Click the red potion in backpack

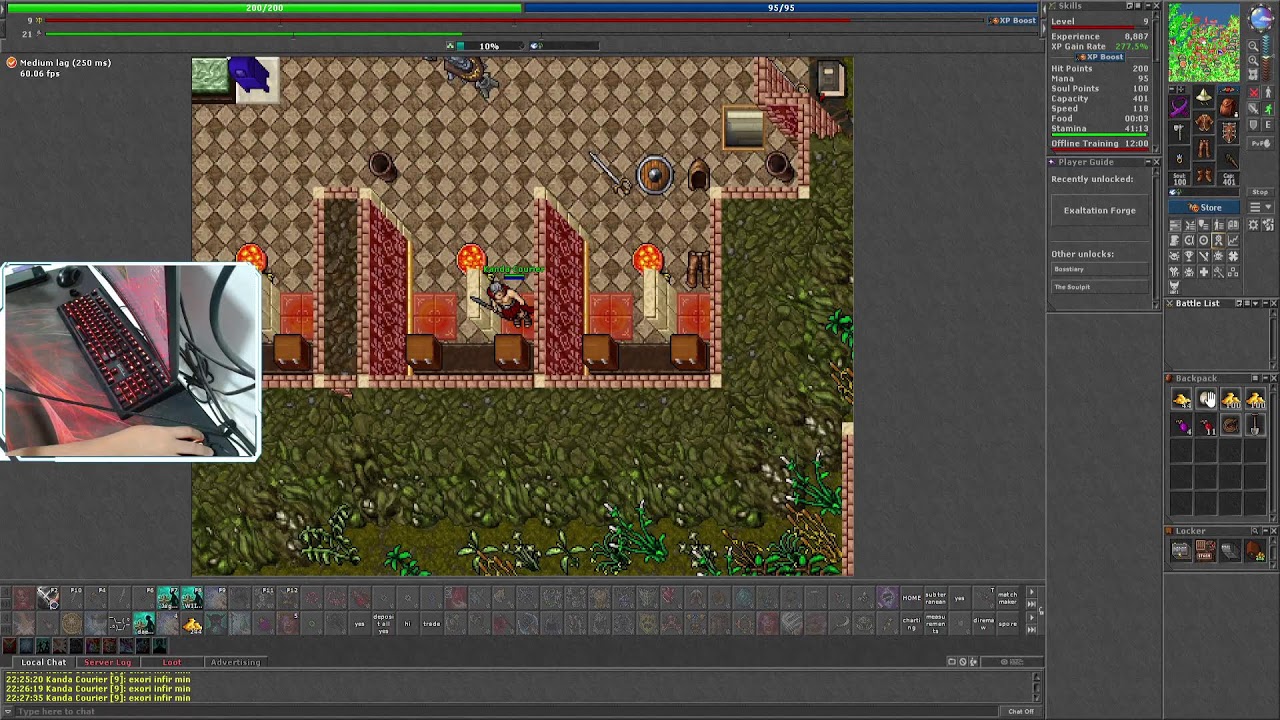point(1206,425)
